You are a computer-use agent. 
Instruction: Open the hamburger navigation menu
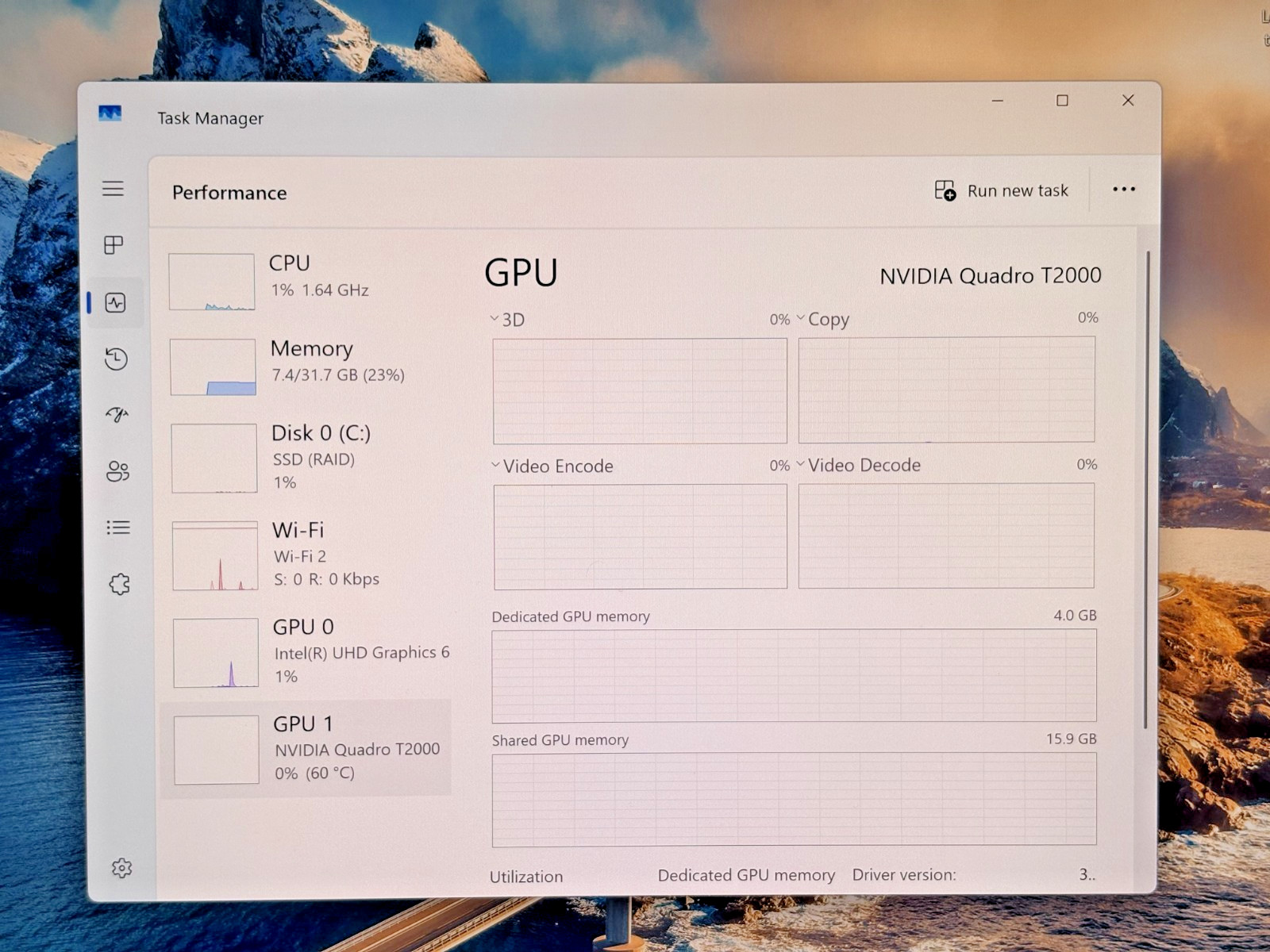pyautogui.click(x=113, y=188)
